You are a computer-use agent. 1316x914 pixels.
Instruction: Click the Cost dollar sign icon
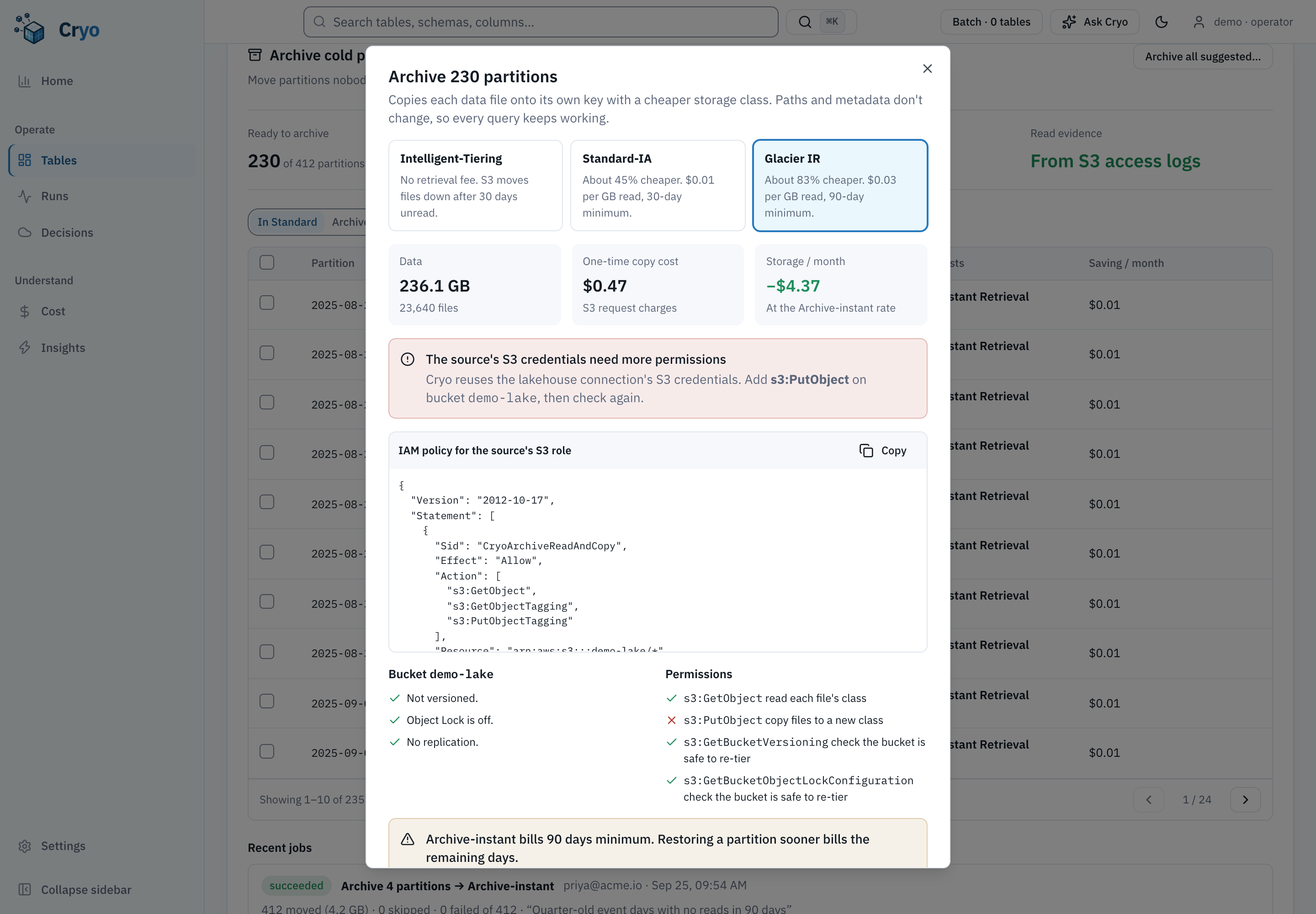[25, 311]
